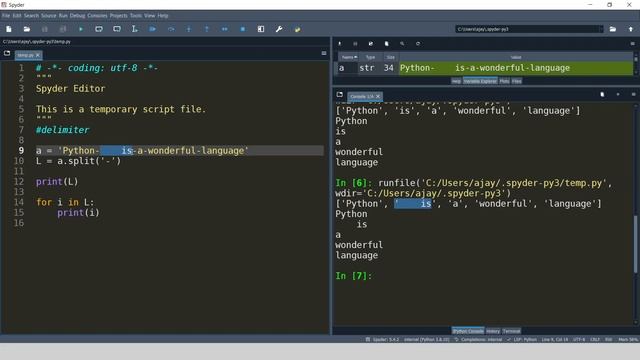The height and width of the screenshot is (360, 640).
Task: Switch to the Help pane tab
Action: pyautogui.click(x=456, y=81)
